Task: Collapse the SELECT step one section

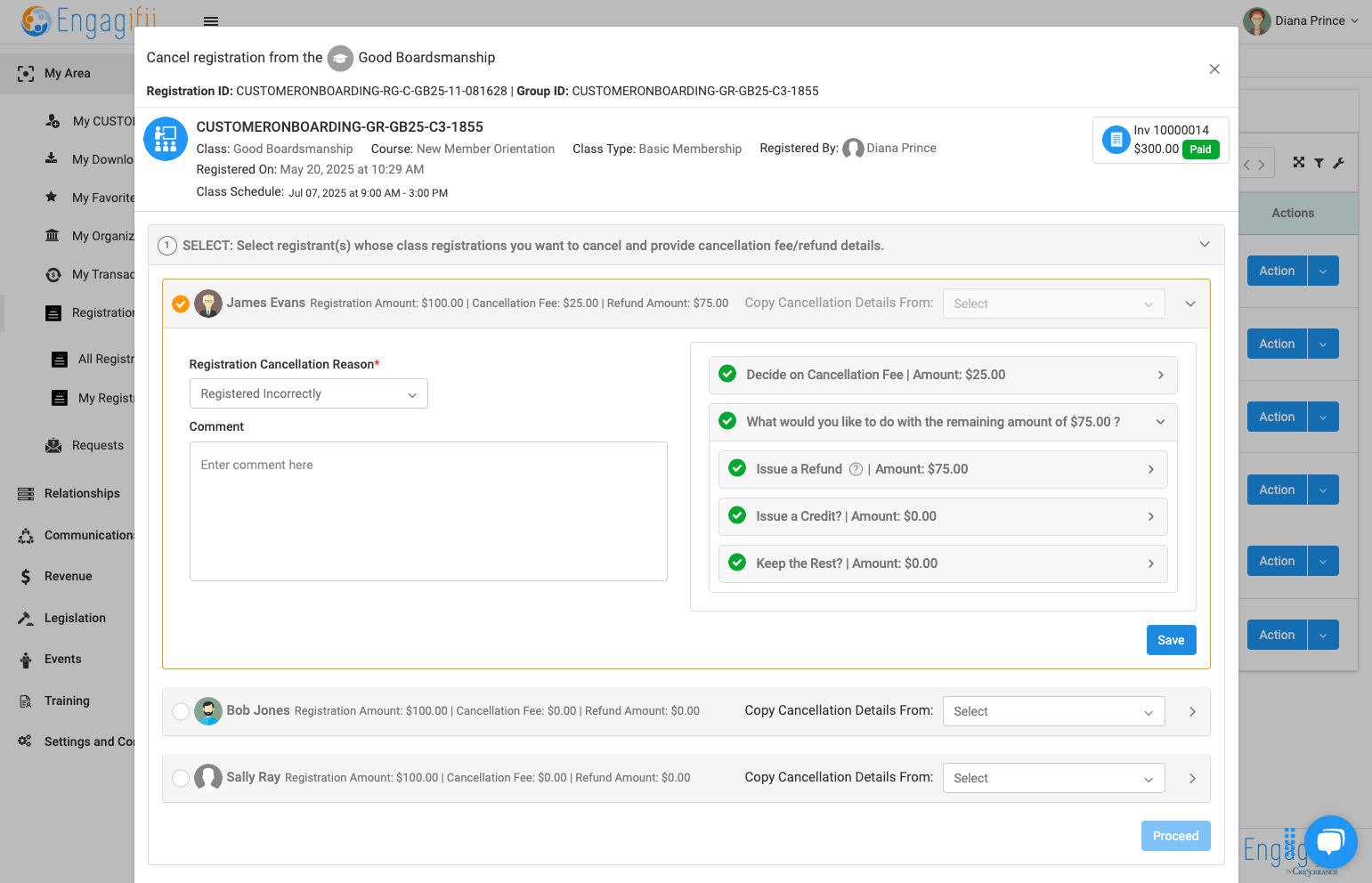Action: click(x=1205, y=245)
